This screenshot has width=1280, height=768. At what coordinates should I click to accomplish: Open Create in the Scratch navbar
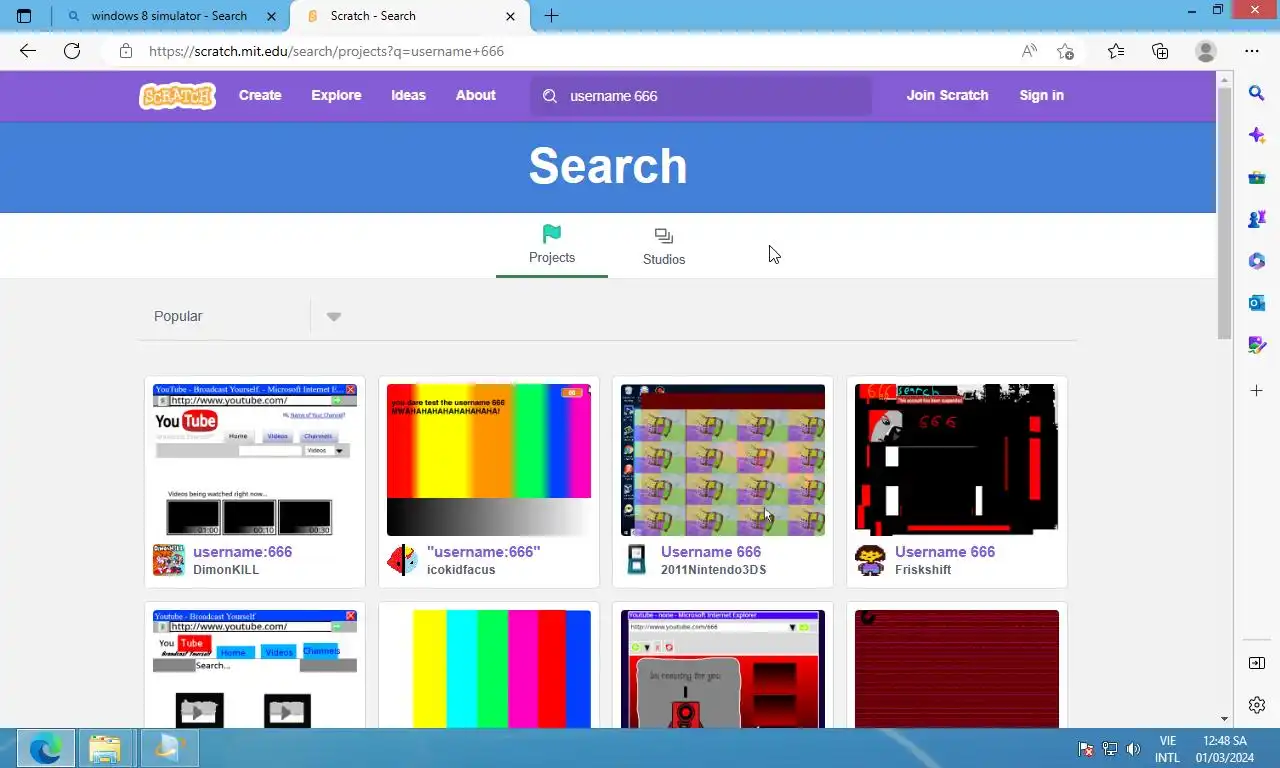tap(260, 95)
